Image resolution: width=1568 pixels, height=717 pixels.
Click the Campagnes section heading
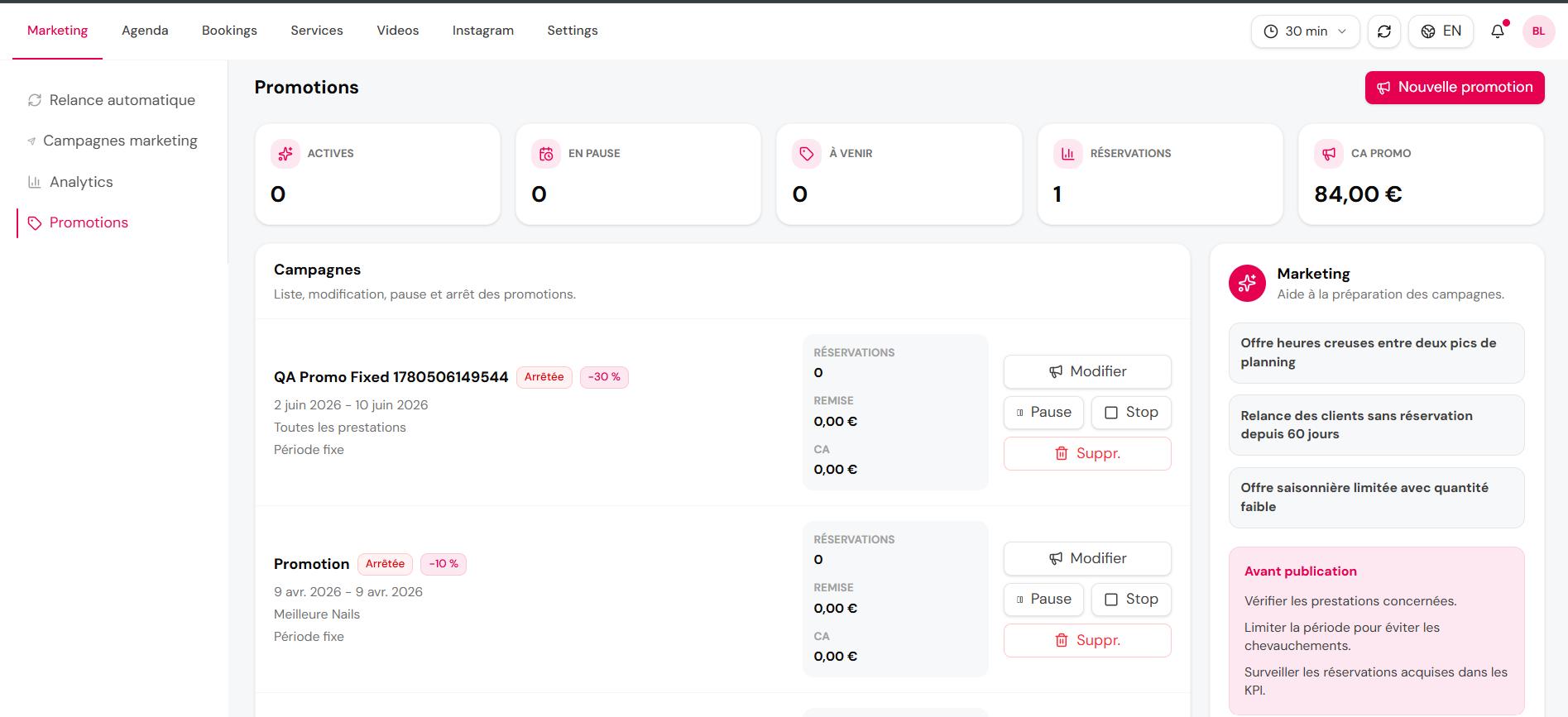317,270
